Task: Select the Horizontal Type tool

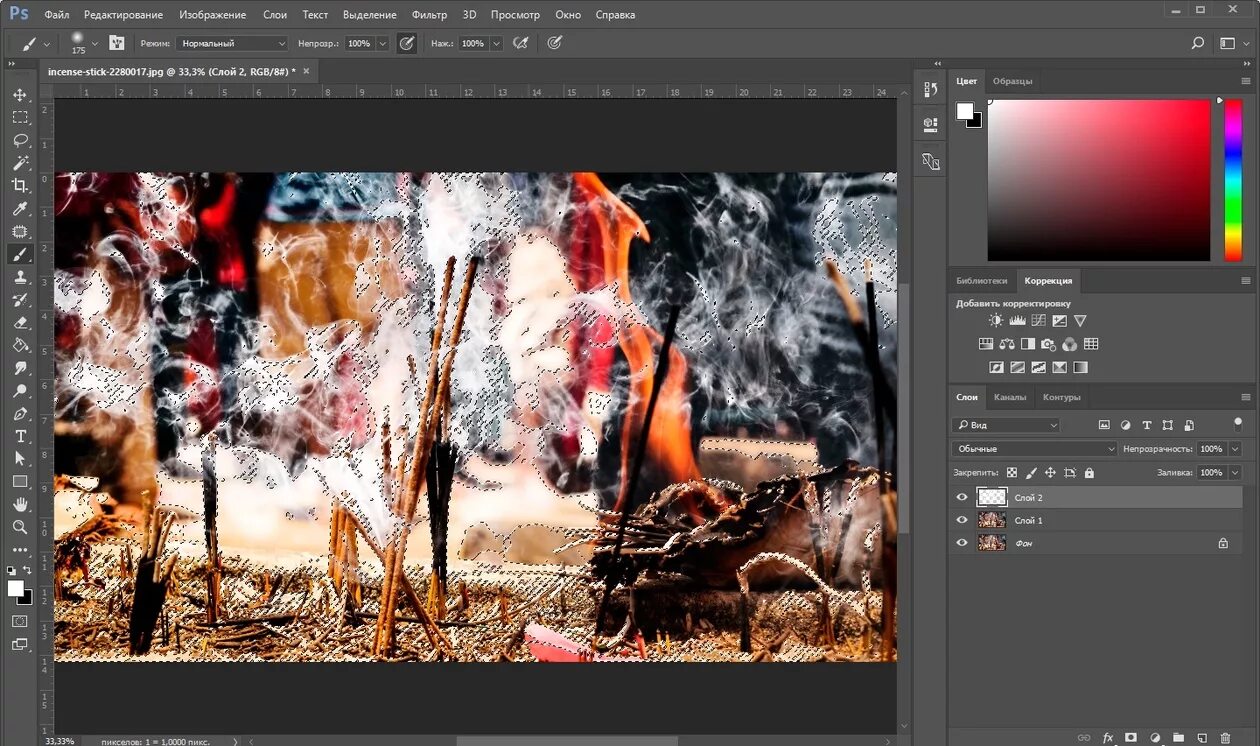Action: pos(20,436)
